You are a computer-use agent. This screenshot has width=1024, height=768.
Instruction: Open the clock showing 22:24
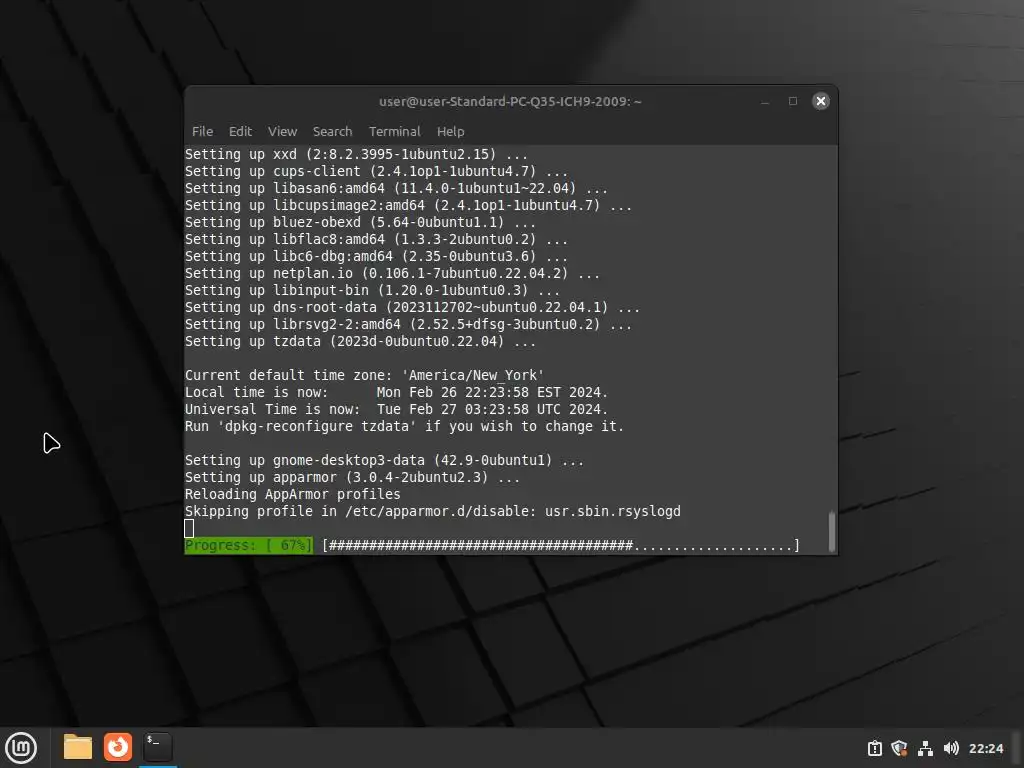pyautogui.click(x=985, y=748)
